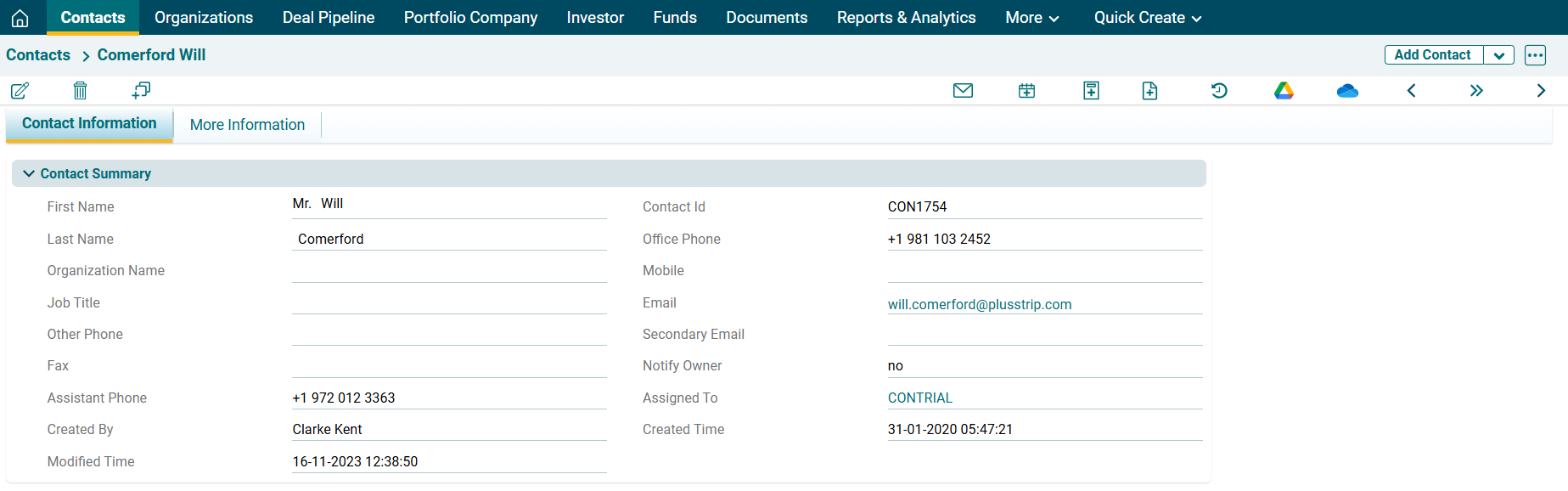Collapse the Contact Summary section
The width and height of the screenshot is (1568, 491).
point(29,173)
